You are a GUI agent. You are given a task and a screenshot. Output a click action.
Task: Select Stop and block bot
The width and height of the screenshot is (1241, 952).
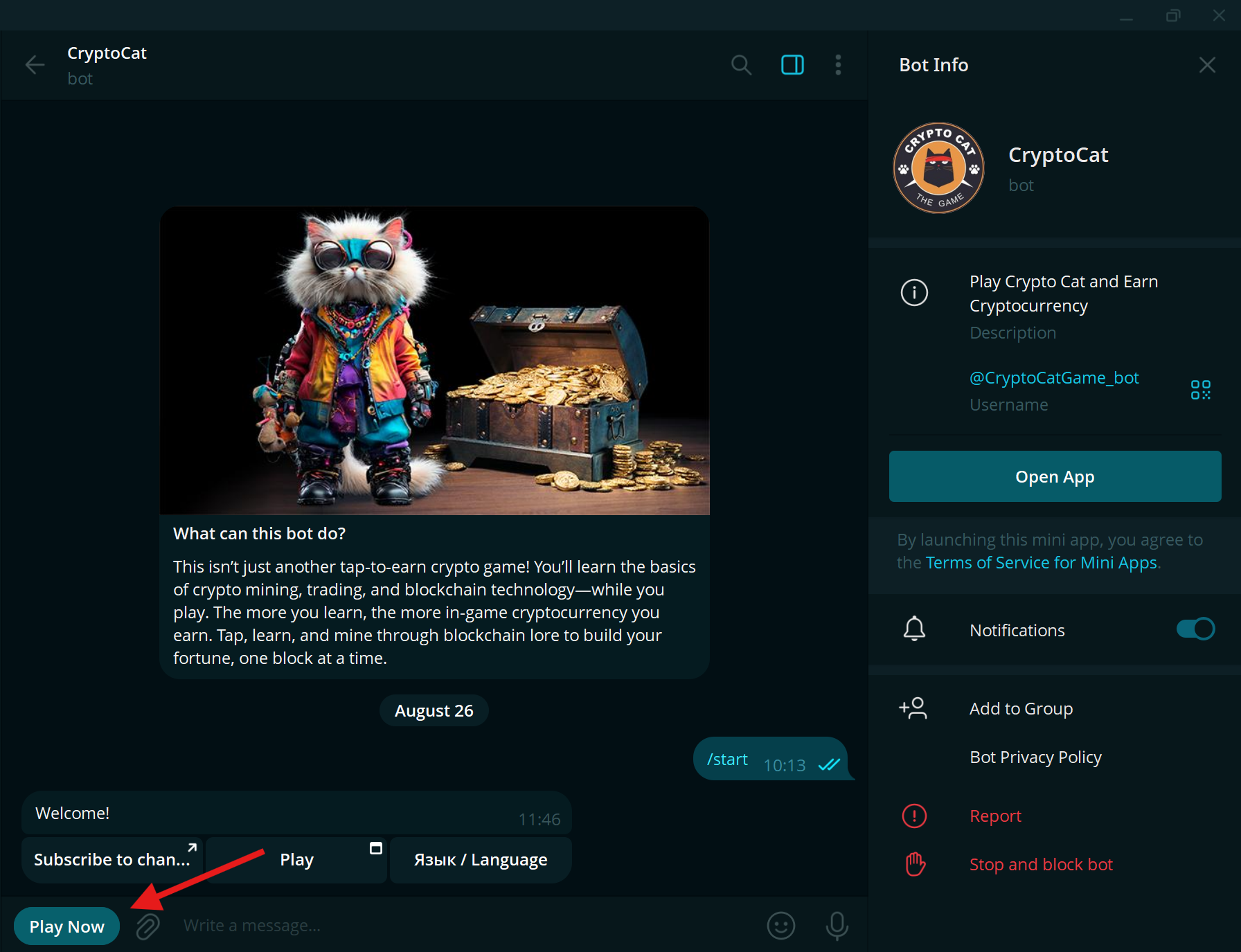1041,865
